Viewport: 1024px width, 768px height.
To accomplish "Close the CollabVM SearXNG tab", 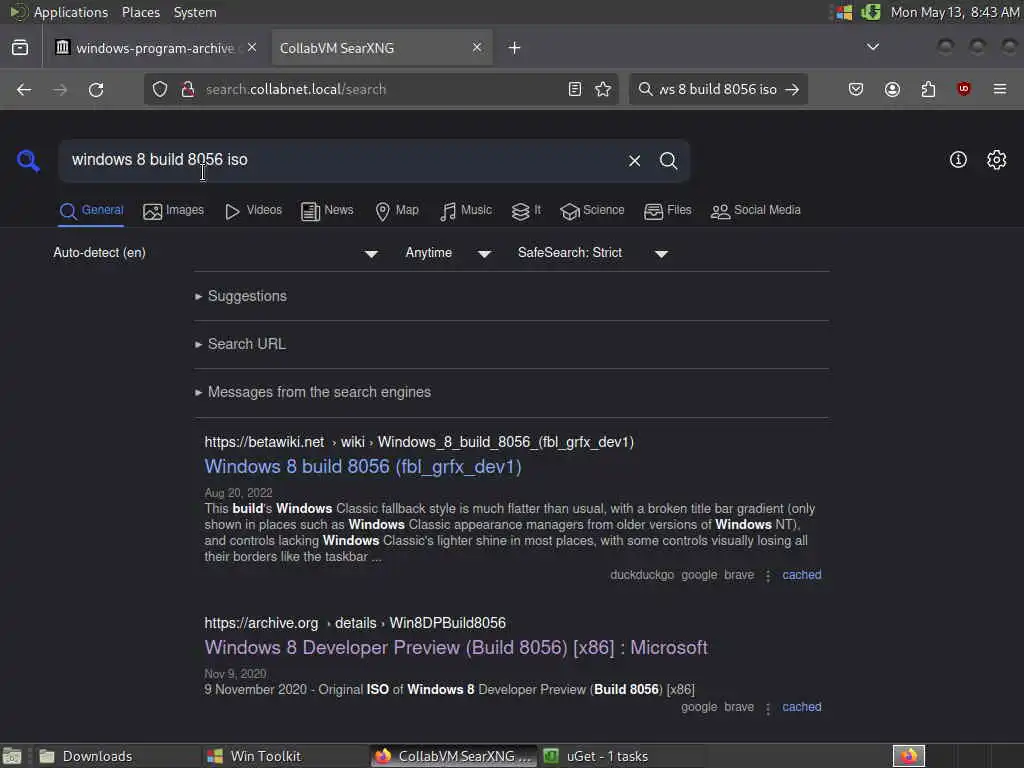I will click(477, 48).
